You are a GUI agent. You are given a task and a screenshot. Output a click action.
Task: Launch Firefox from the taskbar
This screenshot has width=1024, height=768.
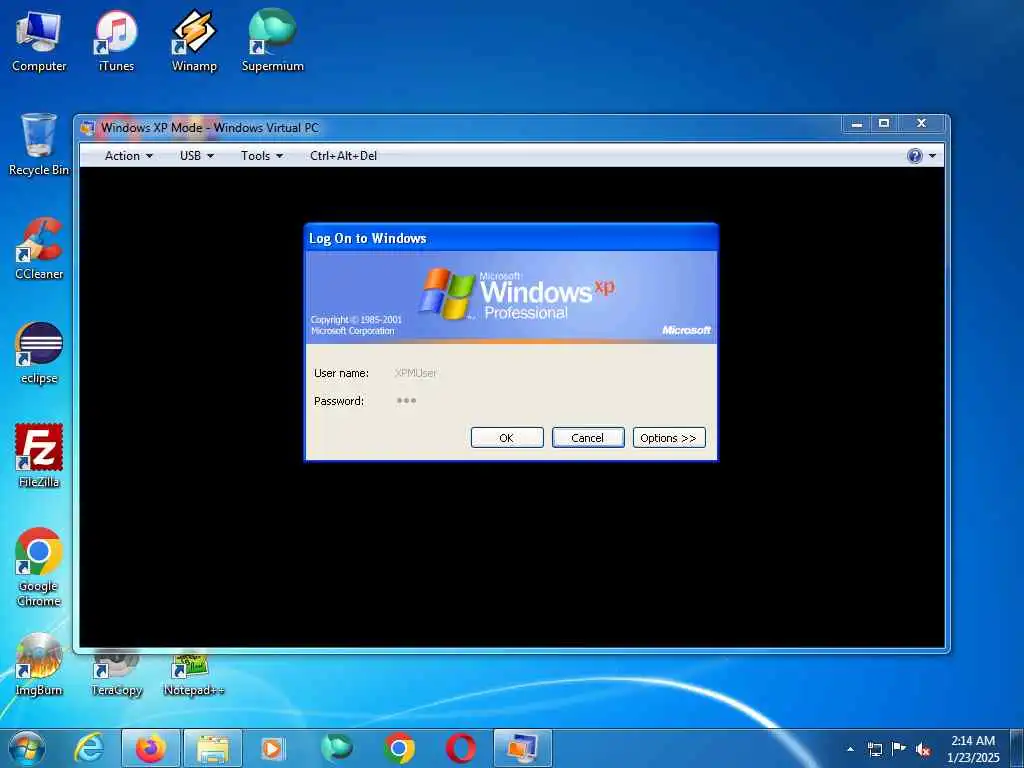pyautogui.click(x=151, y=748)
